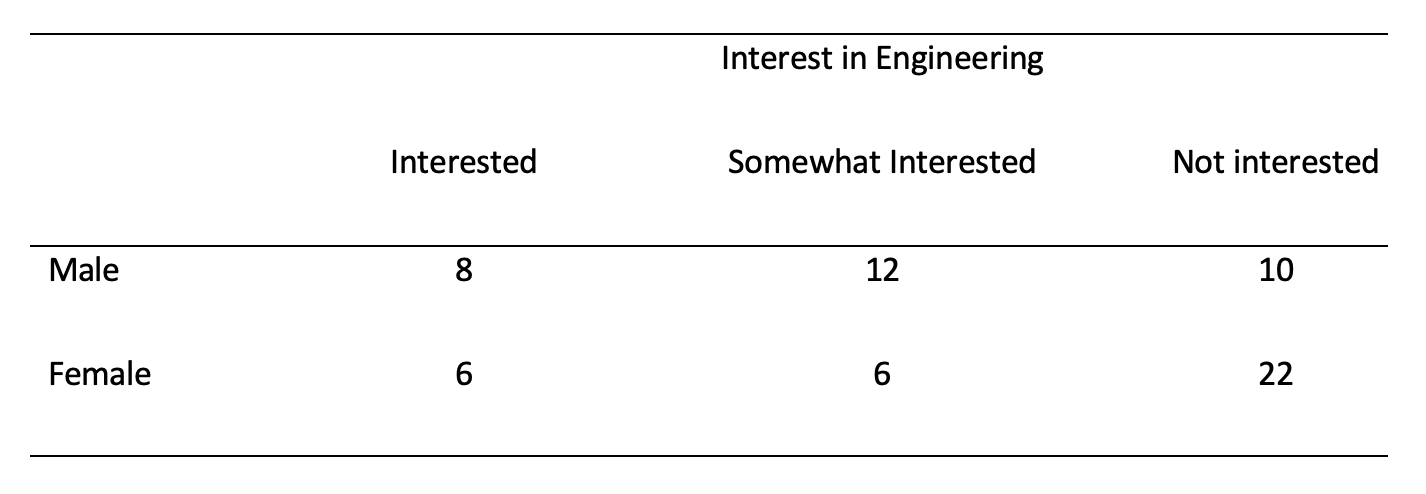The width and height of the screenshot is (1426, 494).
Task: Select the Female Not interested value 22
Action: coord(1276,374)
